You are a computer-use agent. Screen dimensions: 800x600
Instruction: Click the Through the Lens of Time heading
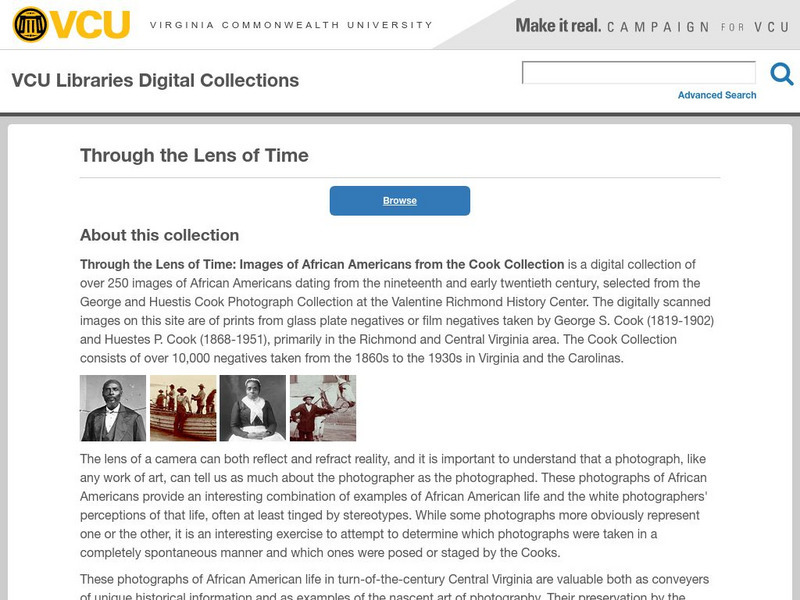point(194,155)
